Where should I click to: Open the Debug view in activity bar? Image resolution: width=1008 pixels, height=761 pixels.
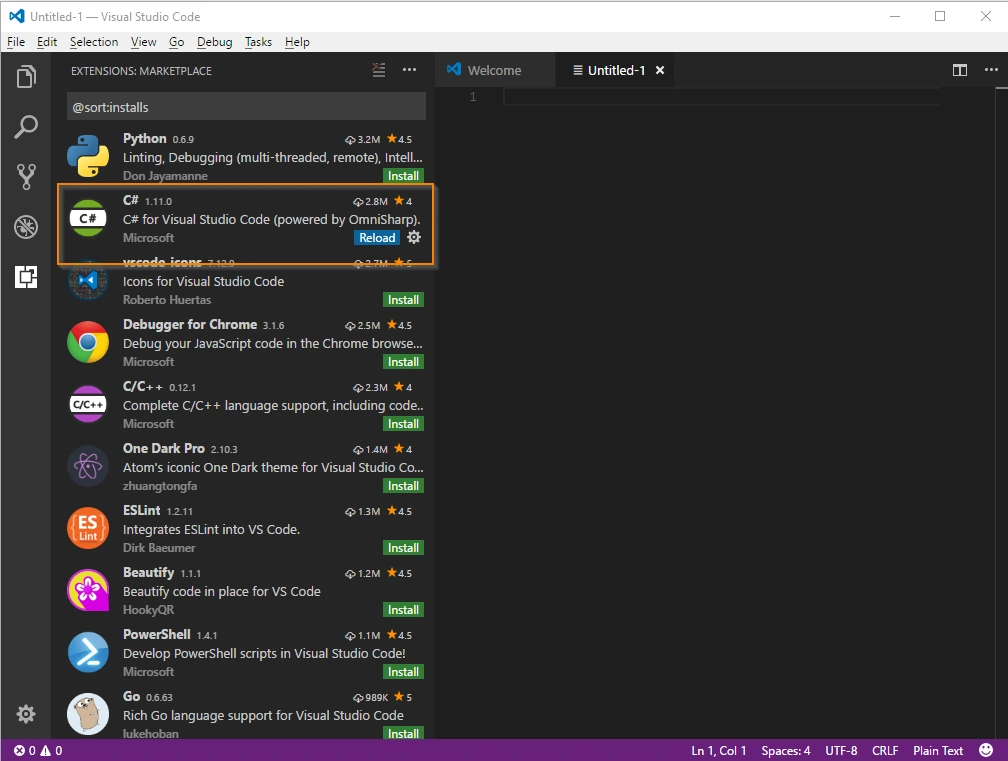tap(26, 227)
